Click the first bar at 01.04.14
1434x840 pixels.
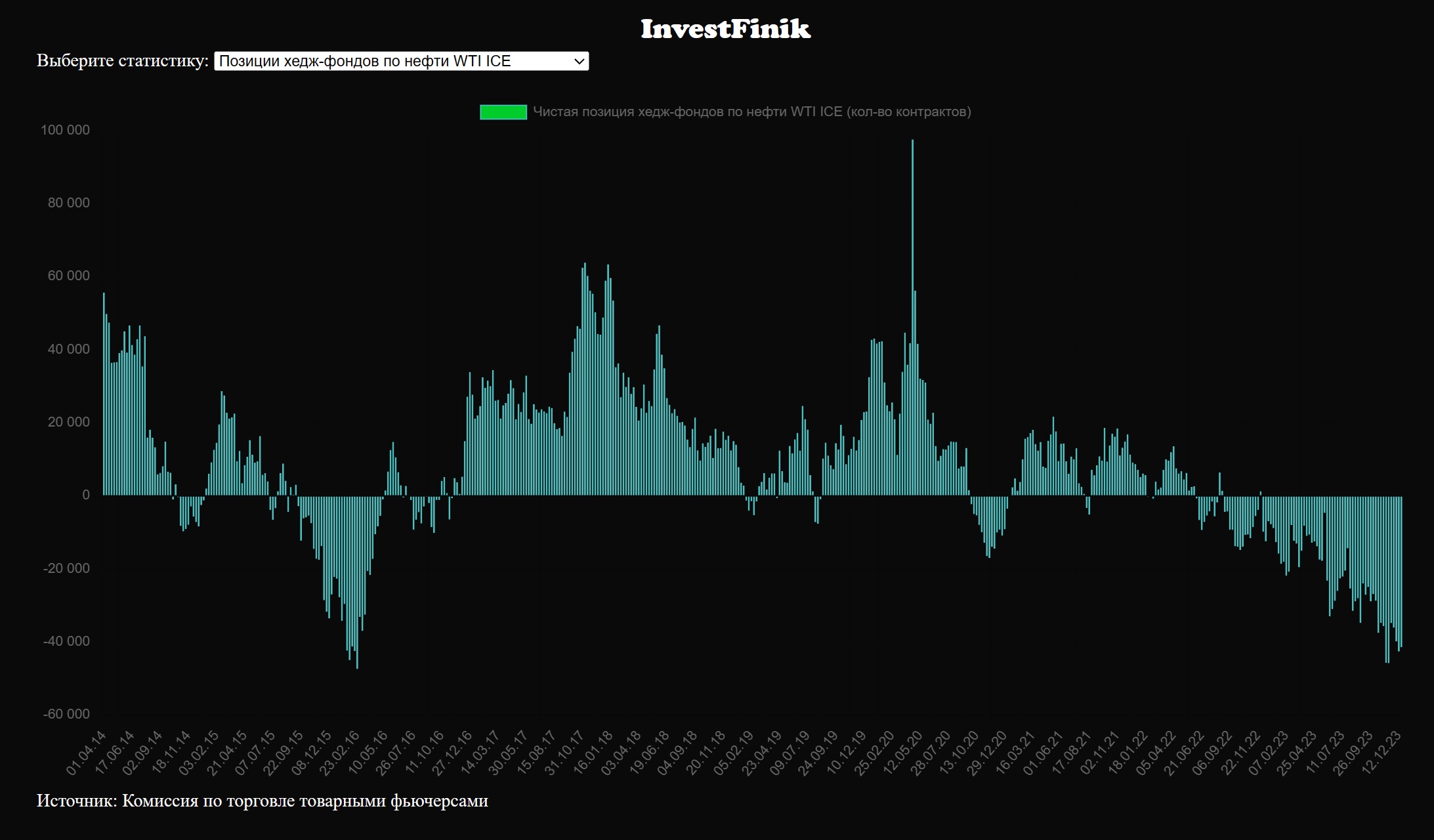coord(104,394)
